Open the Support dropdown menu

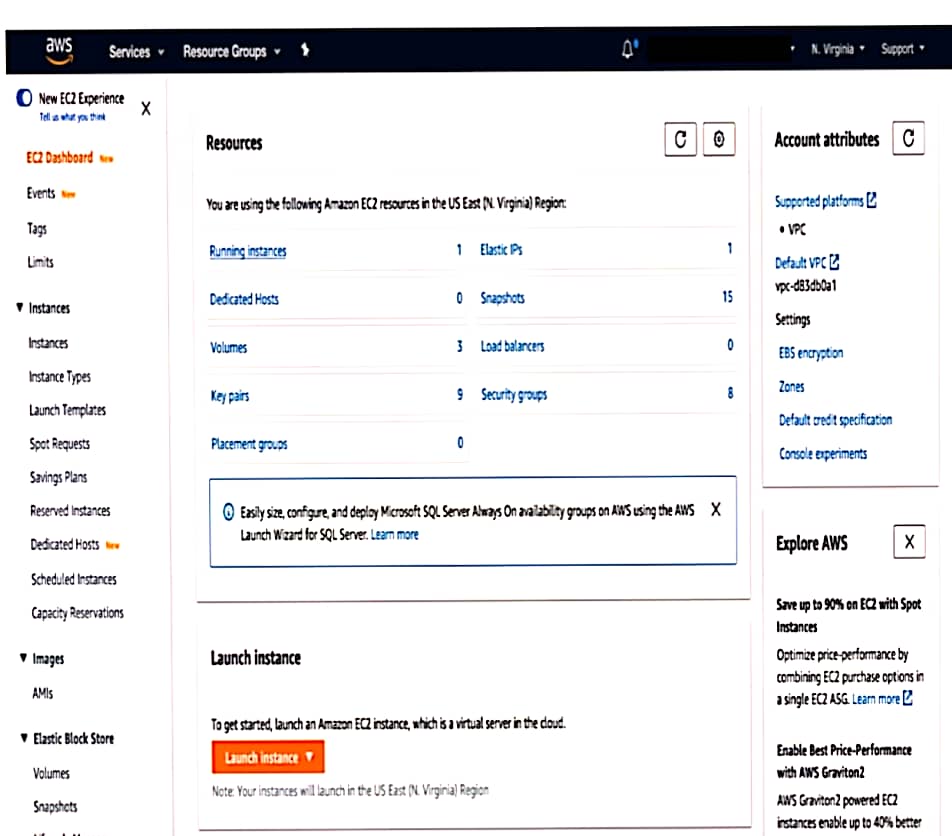pyautogui.click(x=902, y=49)
